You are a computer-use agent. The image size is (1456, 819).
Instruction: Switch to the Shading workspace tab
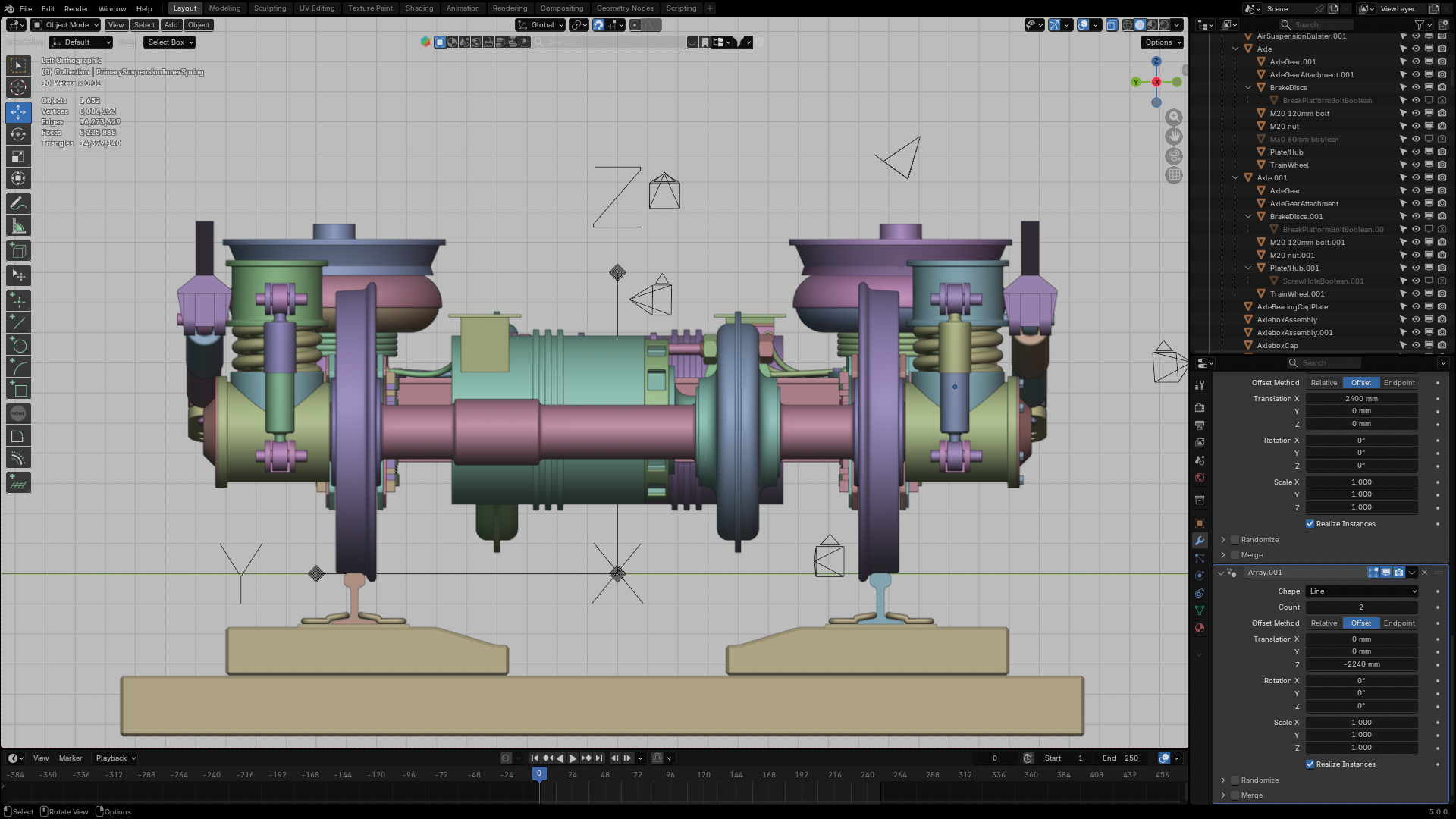[419, 8]
